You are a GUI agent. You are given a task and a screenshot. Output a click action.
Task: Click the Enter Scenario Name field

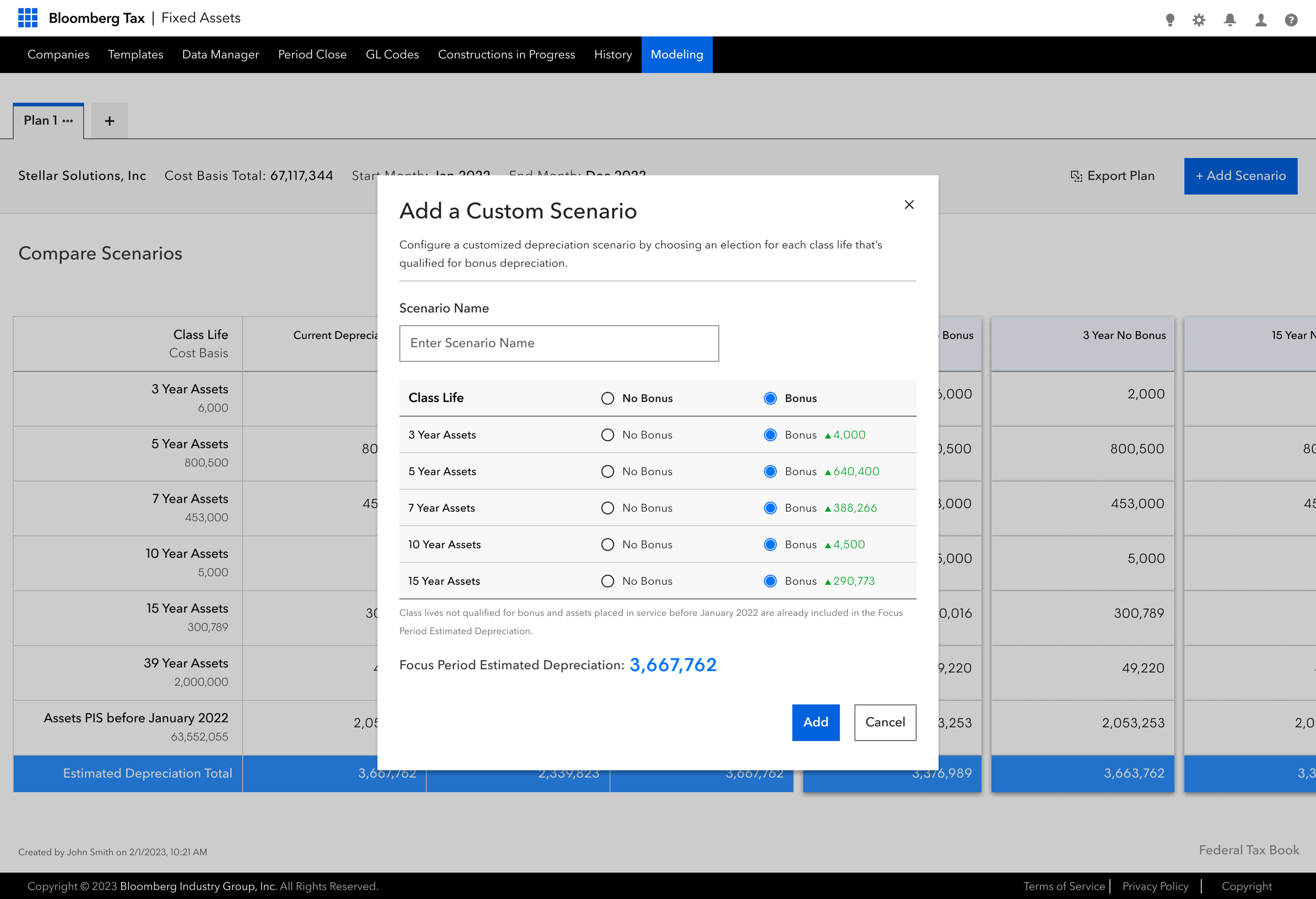559,343
